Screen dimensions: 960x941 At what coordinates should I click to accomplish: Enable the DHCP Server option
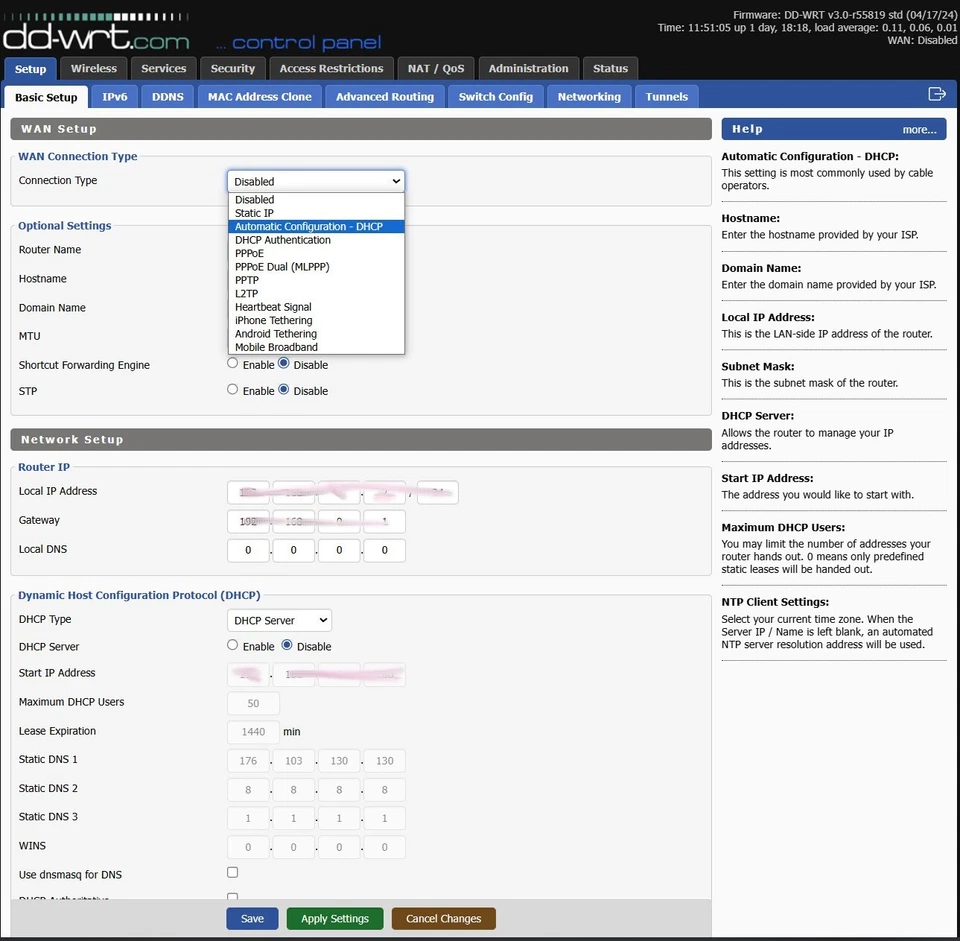point(232,645)
